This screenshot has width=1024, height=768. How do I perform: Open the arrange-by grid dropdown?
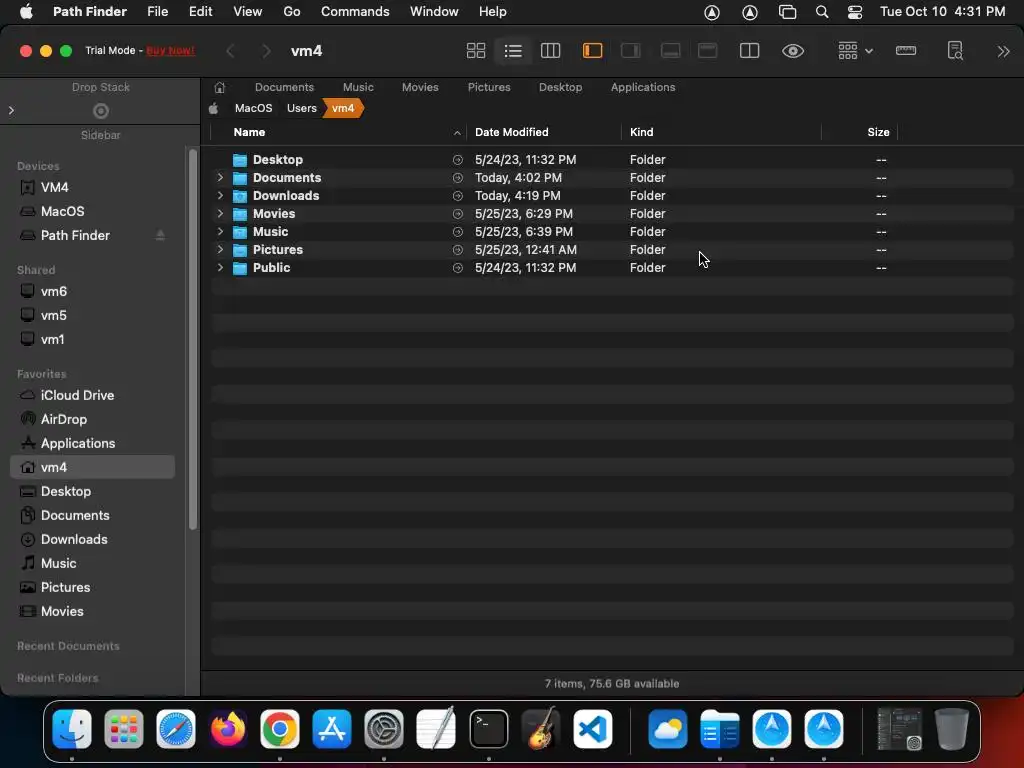click(x=855, y=51)
